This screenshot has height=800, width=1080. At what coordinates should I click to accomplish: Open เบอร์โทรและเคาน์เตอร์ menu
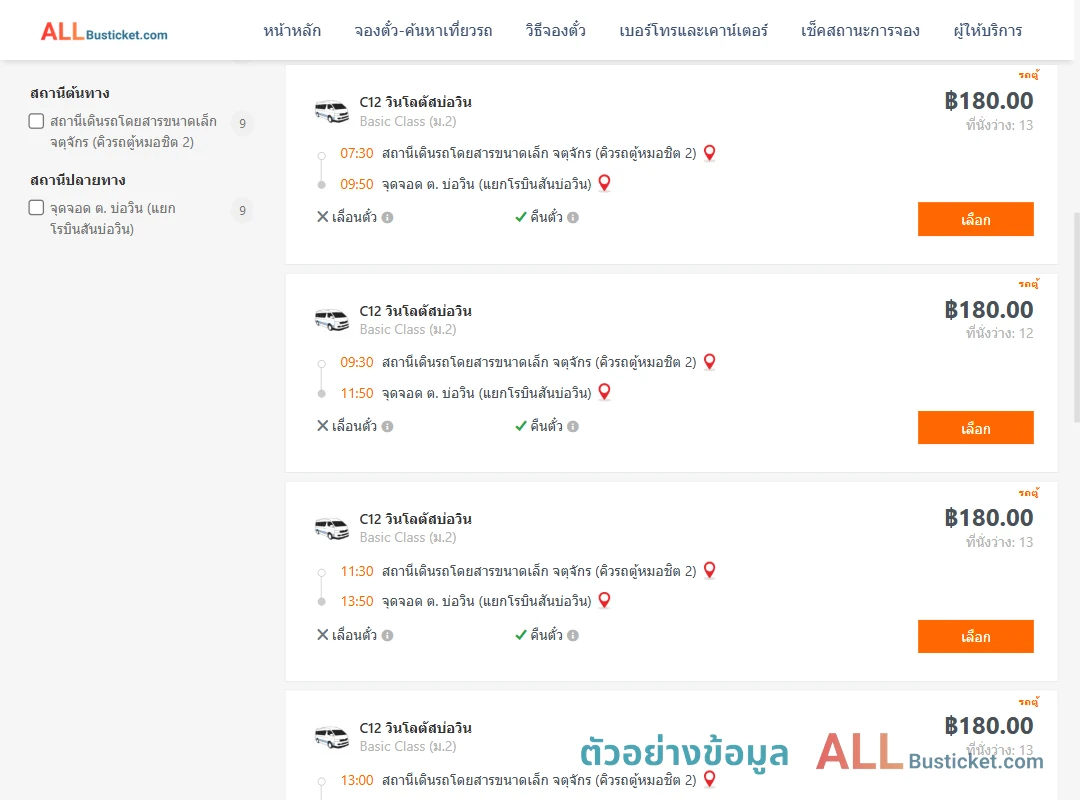pyautogui.click(x=693, y=31)
